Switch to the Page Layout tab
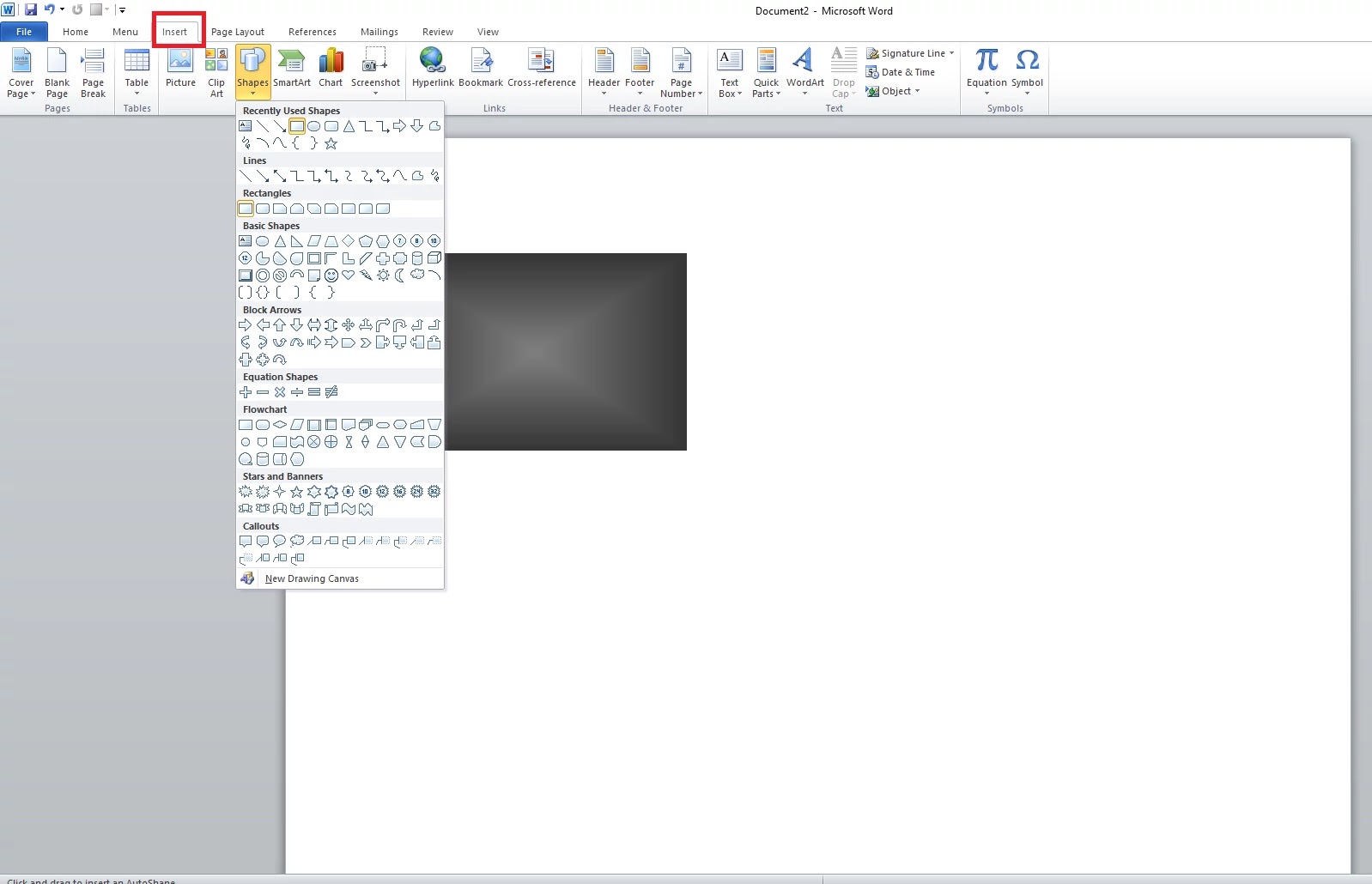 coord(238,32)
